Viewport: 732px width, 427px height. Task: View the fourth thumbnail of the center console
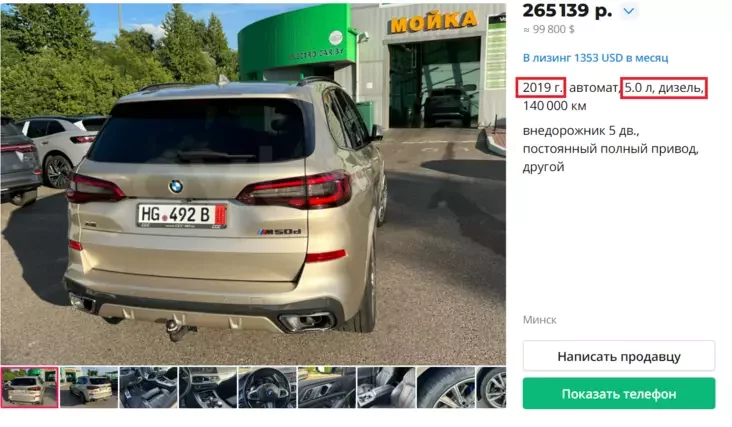[x=208, y=387]
